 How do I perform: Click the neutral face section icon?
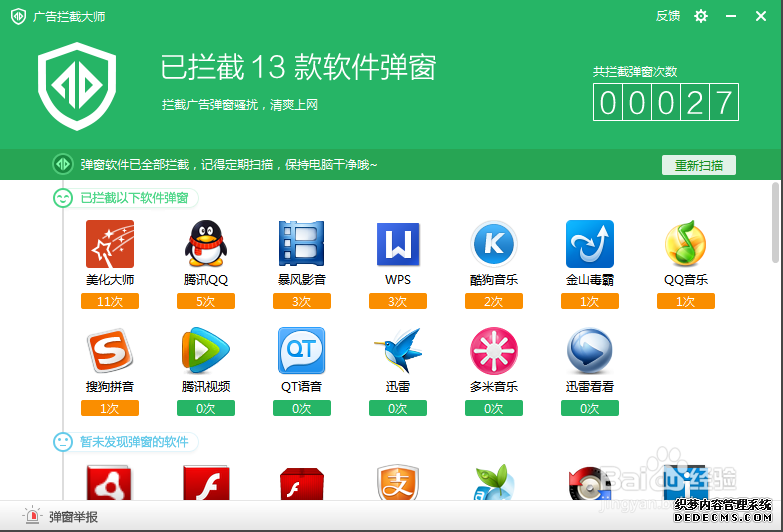tap(63, 442)
